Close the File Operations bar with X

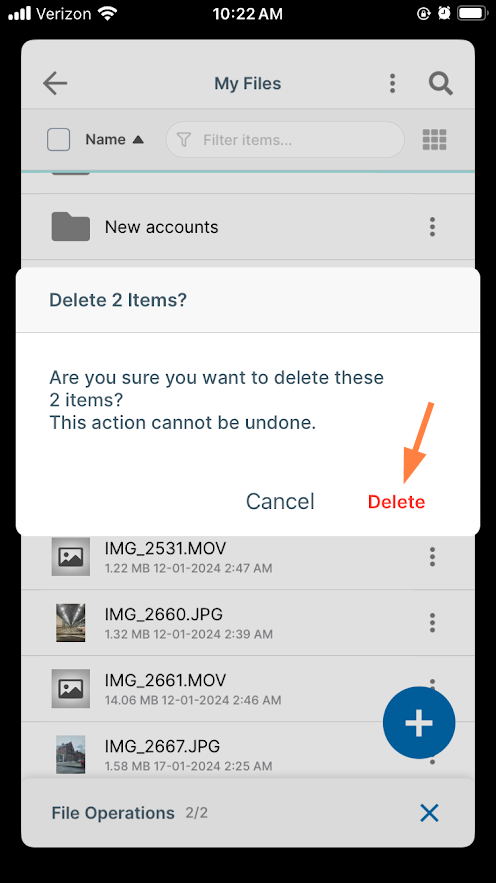(430, 813)
